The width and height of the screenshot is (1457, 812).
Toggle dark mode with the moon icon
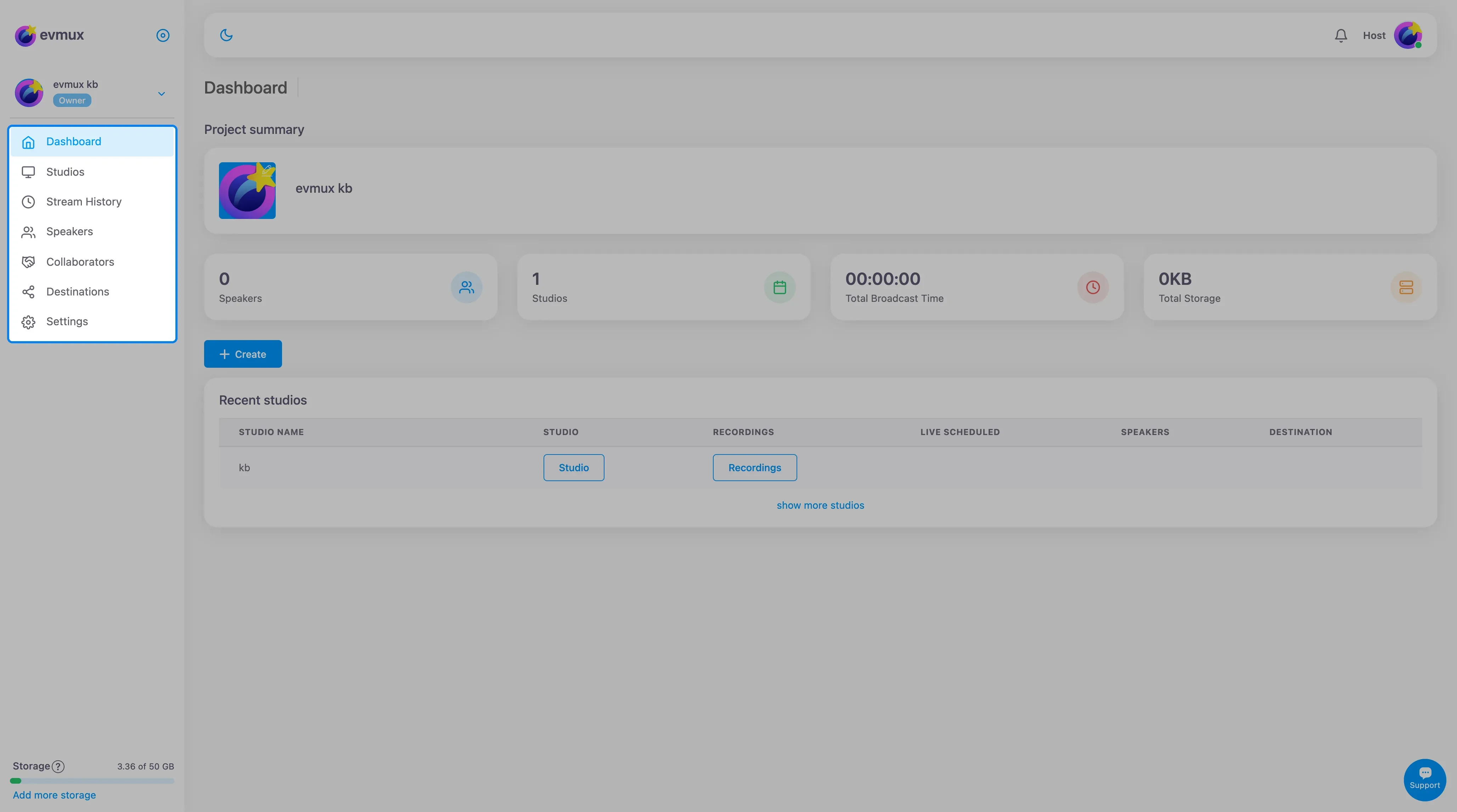coord(226,35)
